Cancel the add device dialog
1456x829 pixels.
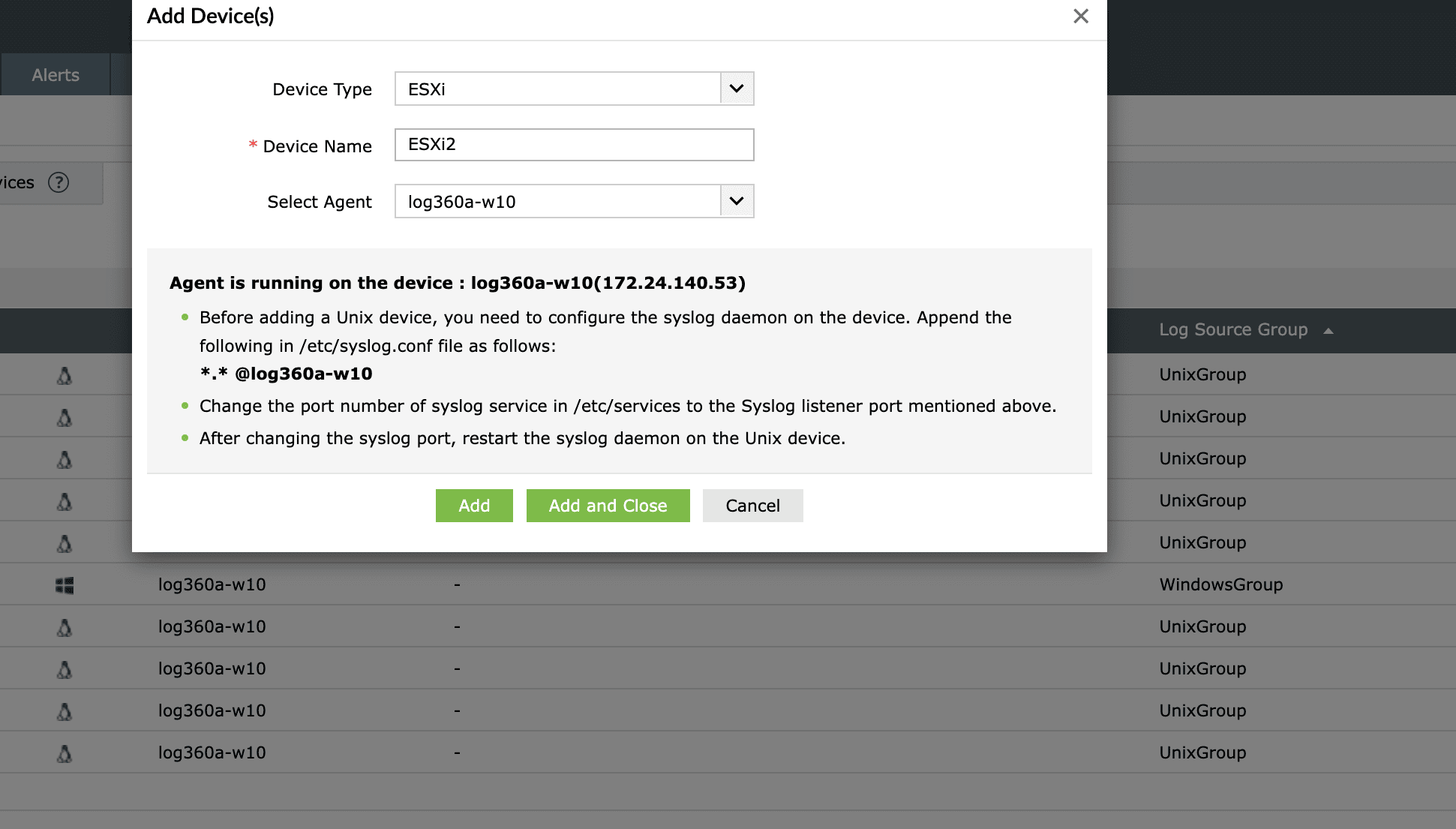tap(752, 506)
